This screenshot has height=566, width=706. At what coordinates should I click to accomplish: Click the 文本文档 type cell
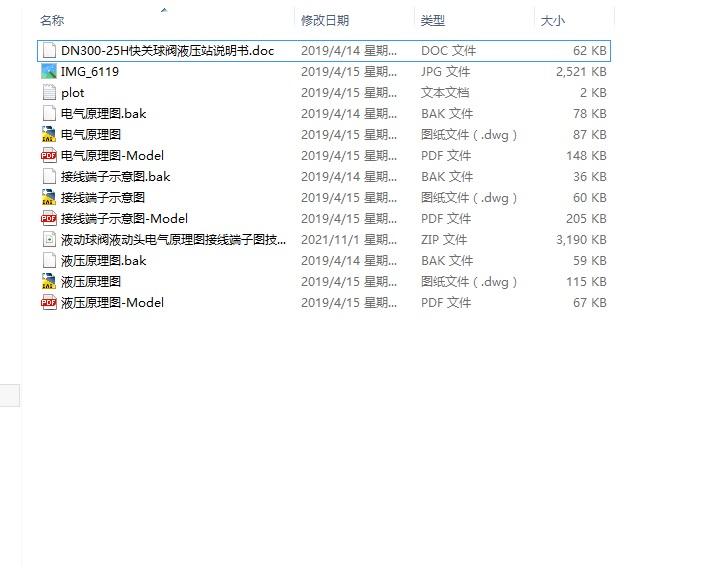[x=445, y=93]
